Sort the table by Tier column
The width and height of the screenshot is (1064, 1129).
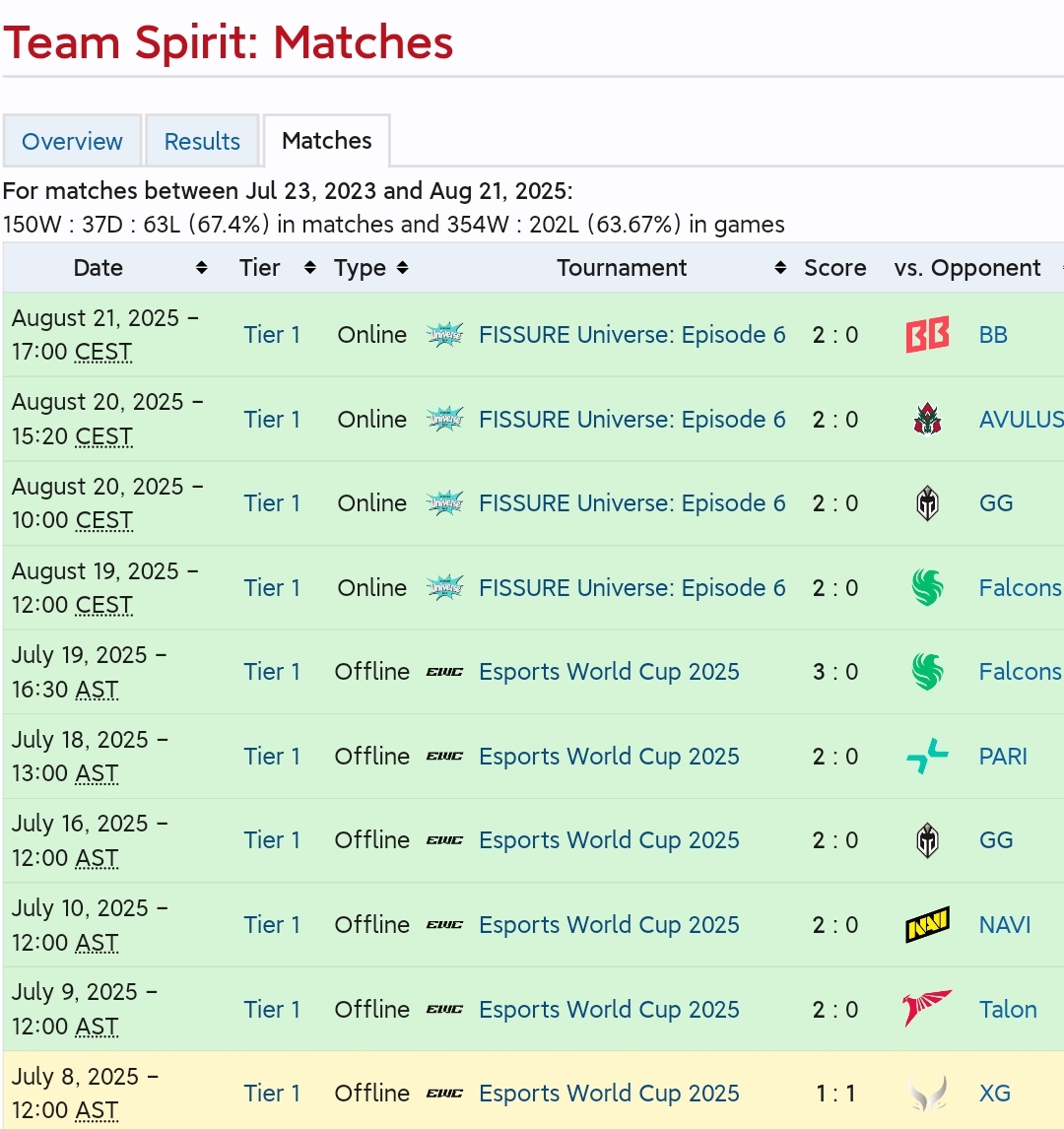point(309,268)
